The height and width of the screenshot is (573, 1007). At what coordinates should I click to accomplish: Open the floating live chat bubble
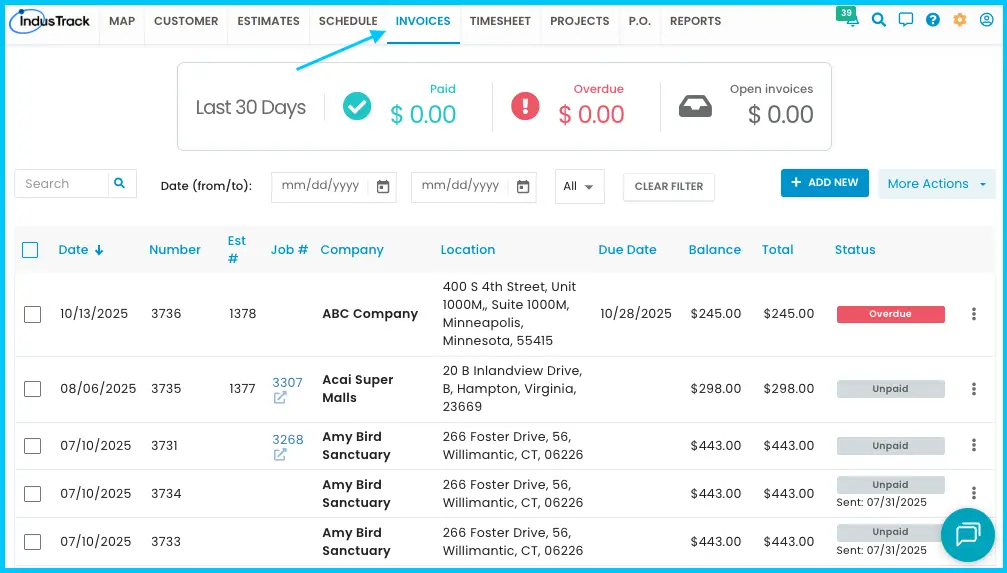pyautogui.click(x=968, y=534)
